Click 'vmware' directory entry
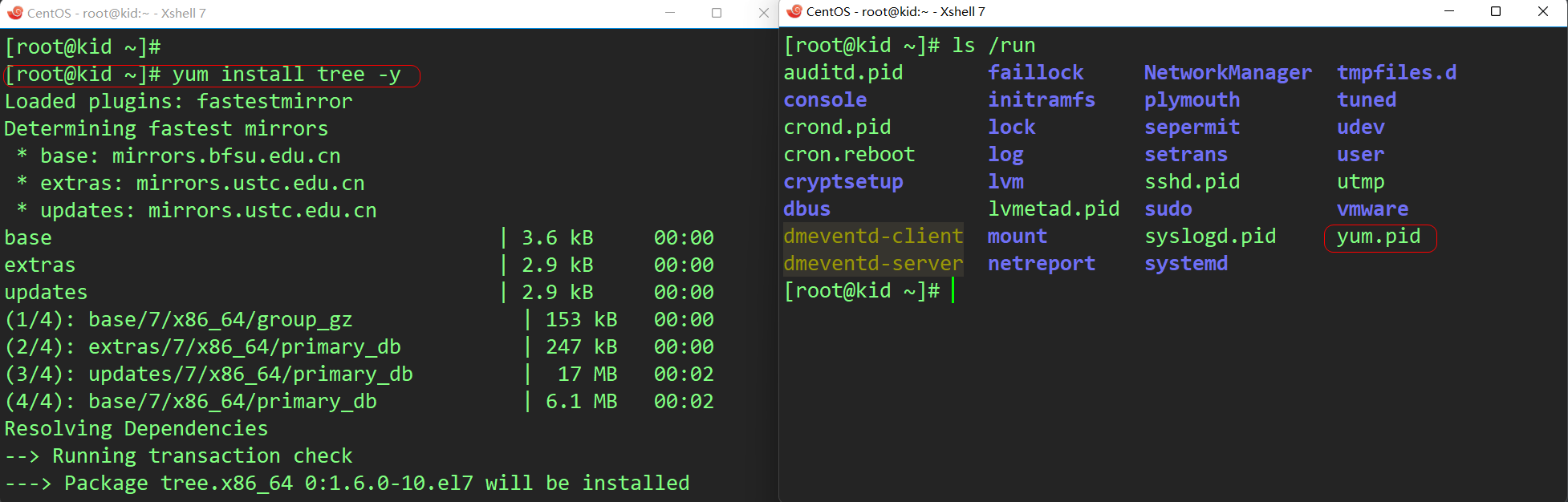The image size is (1568, 502). (x=1373, y=209)
